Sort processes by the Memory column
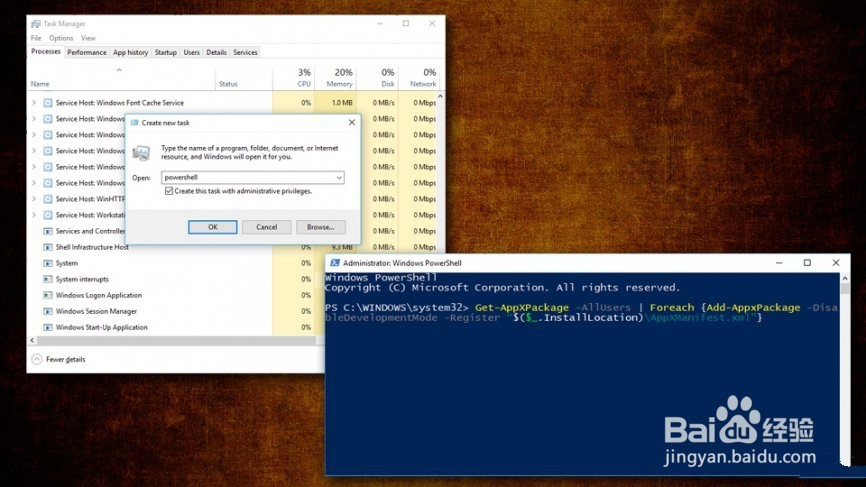This screenshot has height=487, width=866. pyautogui.click(x=336, y=78)
